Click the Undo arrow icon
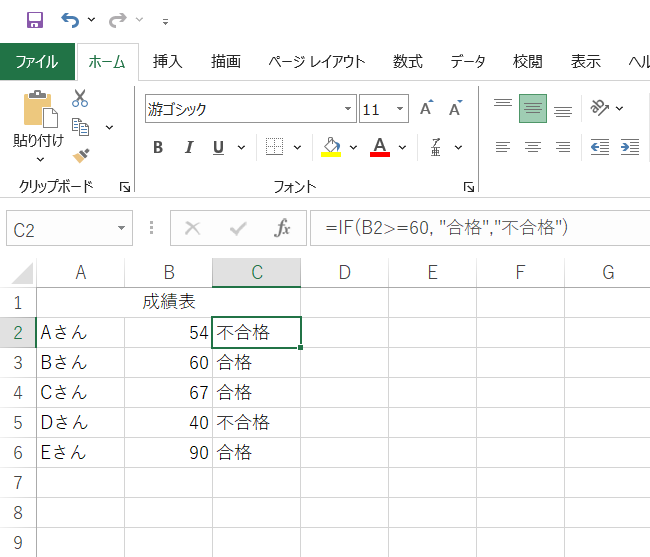The width and height of the screenshot is (650, 557). 69,20
